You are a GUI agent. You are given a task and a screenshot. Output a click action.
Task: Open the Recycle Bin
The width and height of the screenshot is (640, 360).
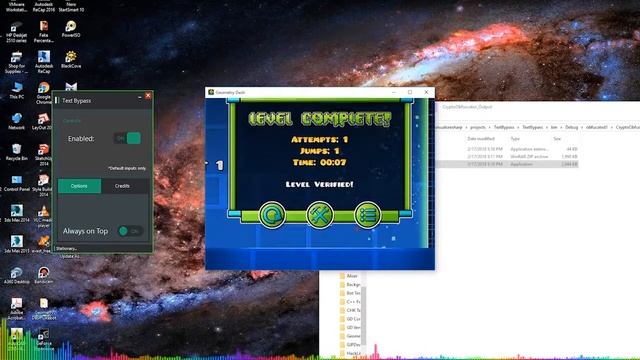[x=16, y=152]
